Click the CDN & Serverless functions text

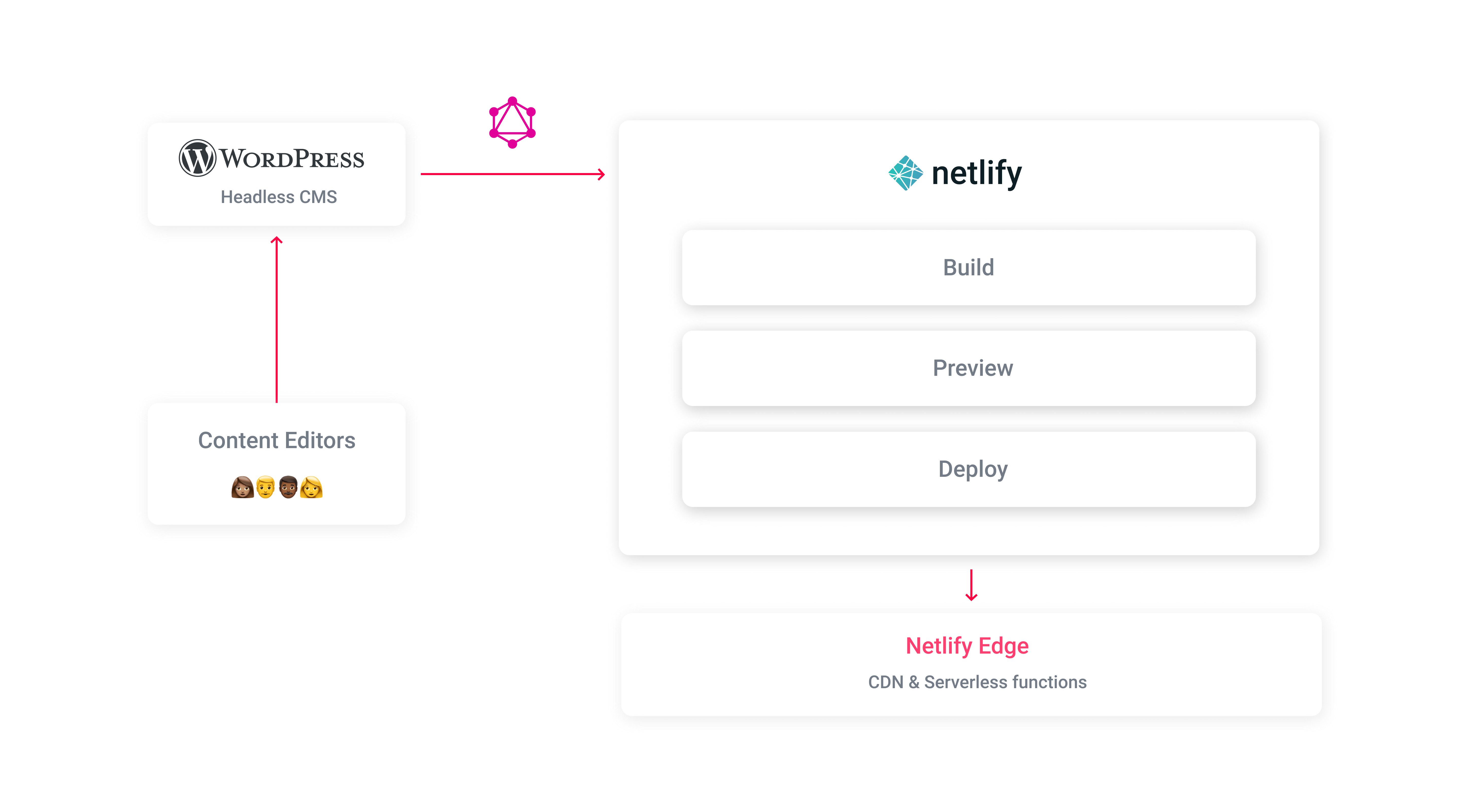tap(977, 682)
